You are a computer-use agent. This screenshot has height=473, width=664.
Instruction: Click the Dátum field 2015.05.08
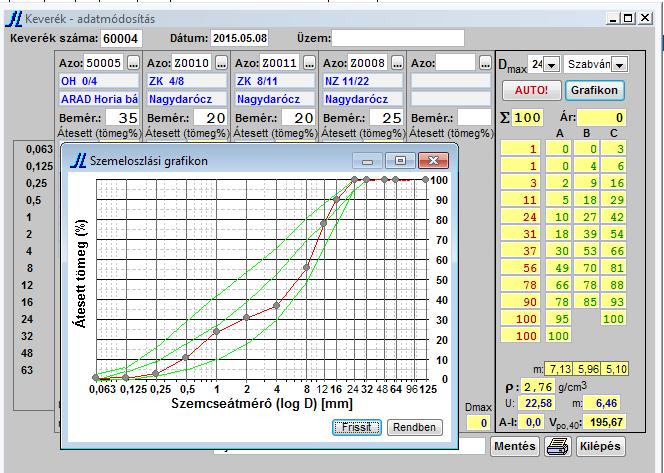tap(240, 38)
